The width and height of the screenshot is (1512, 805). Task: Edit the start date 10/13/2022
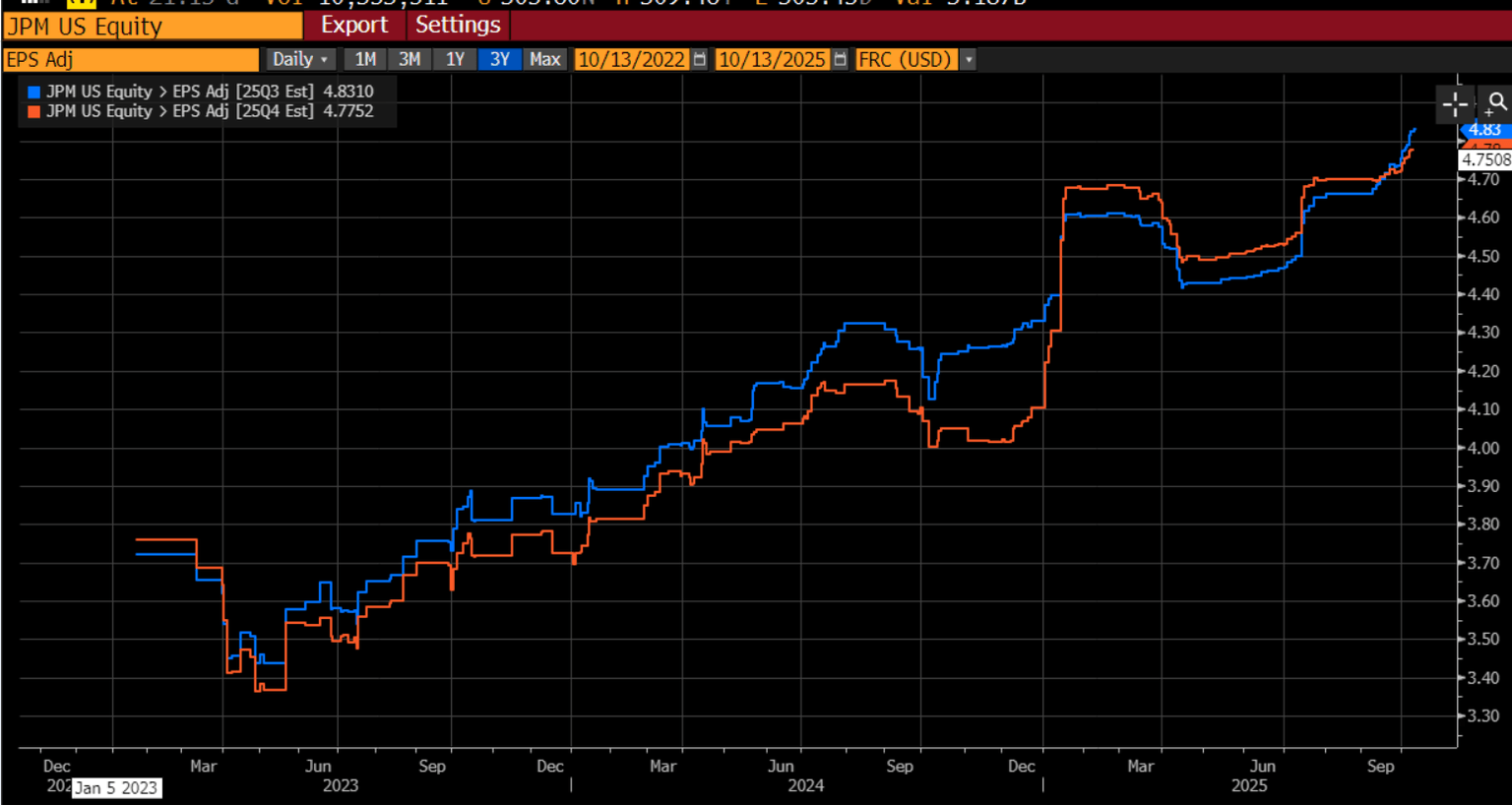631,60
